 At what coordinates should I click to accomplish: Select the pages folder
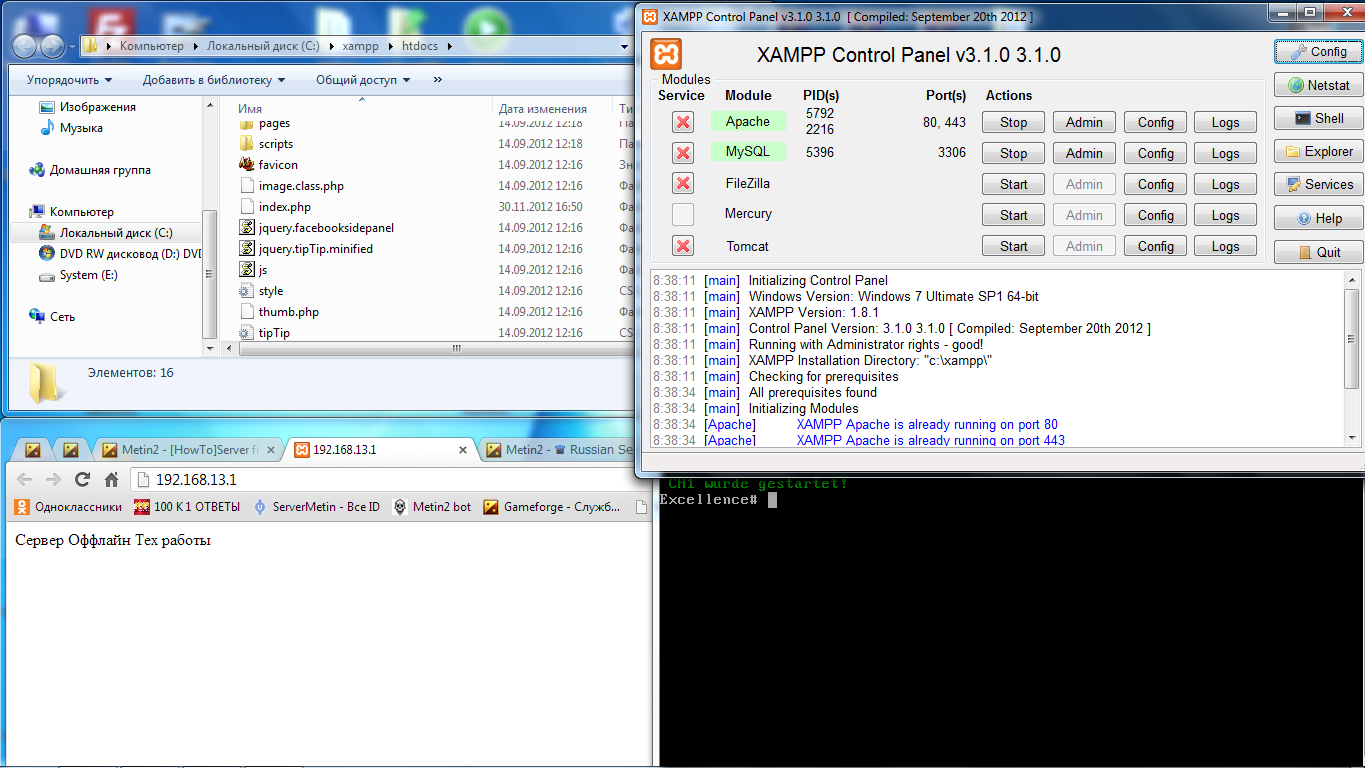(x=265, y=123)
